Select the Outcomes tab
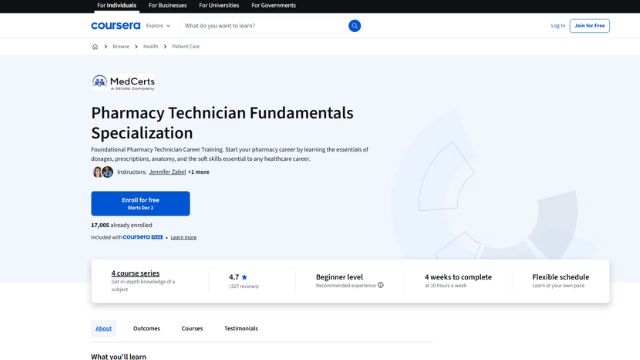 point(147,328)
